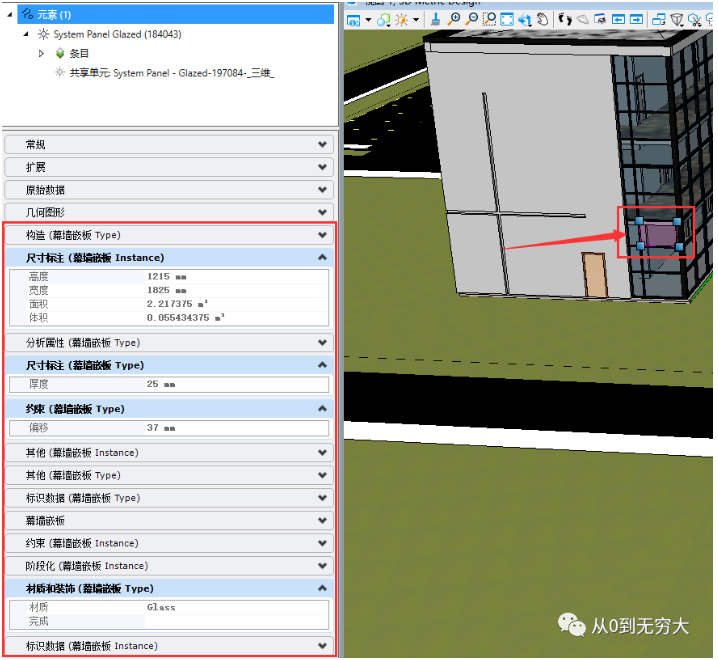The image size is (718, 660).
Task: Open the brightness dropdown arrow
Action: (x=416, y=20)
